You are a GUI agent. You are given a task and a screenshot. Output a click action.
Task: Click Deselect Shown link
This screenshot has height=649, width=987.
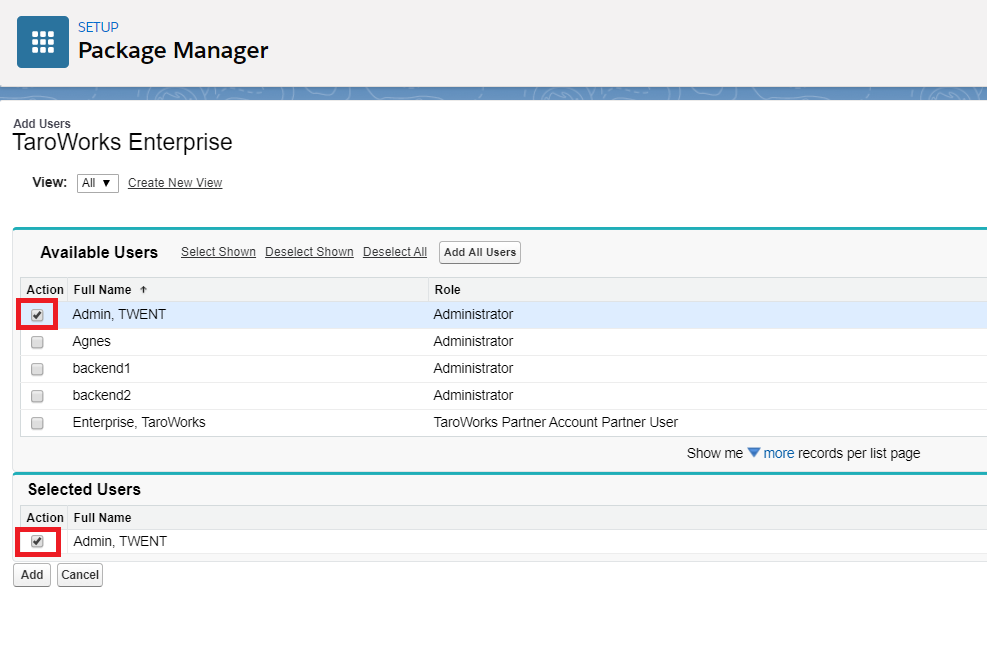coord(309,252)
